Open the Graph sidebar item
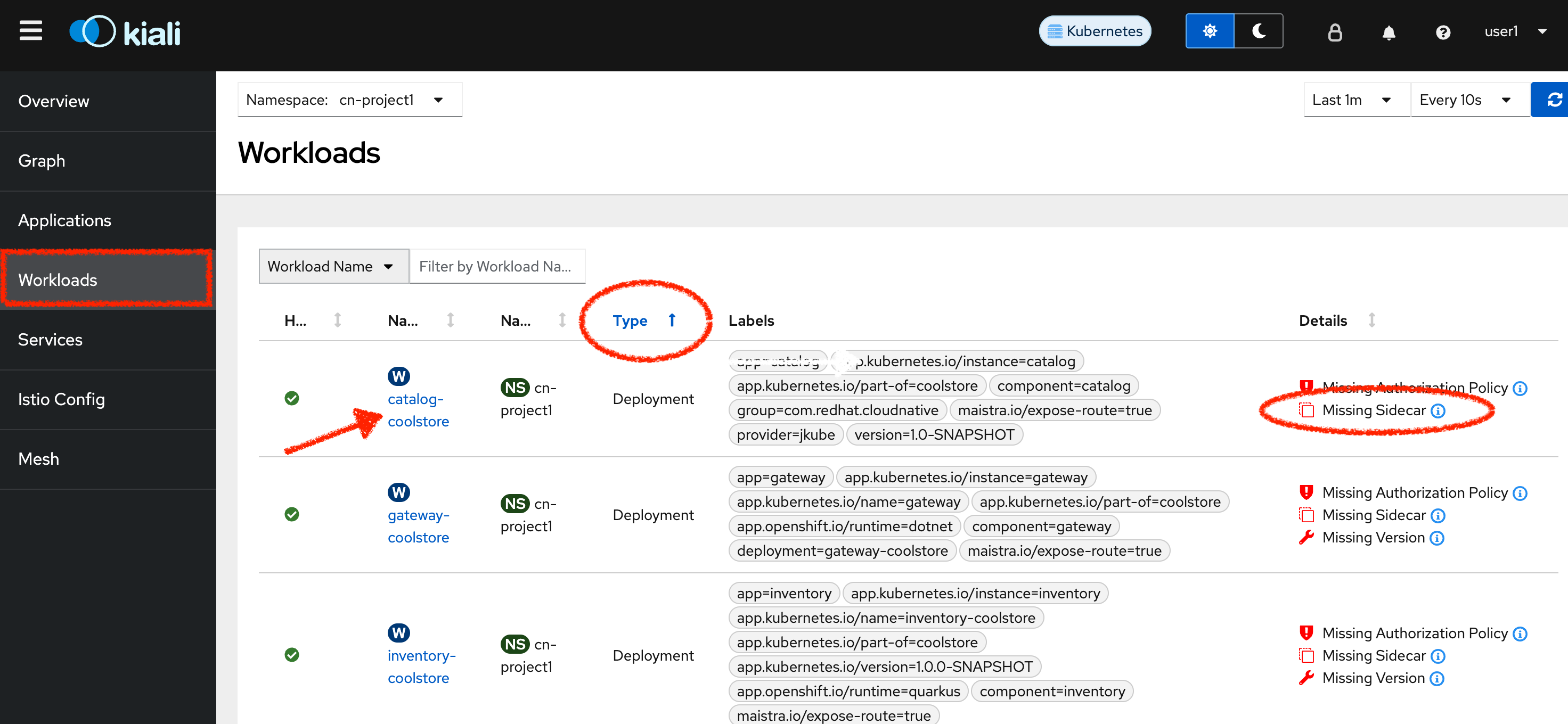The image size is (1568, 724). coord(42,161)
